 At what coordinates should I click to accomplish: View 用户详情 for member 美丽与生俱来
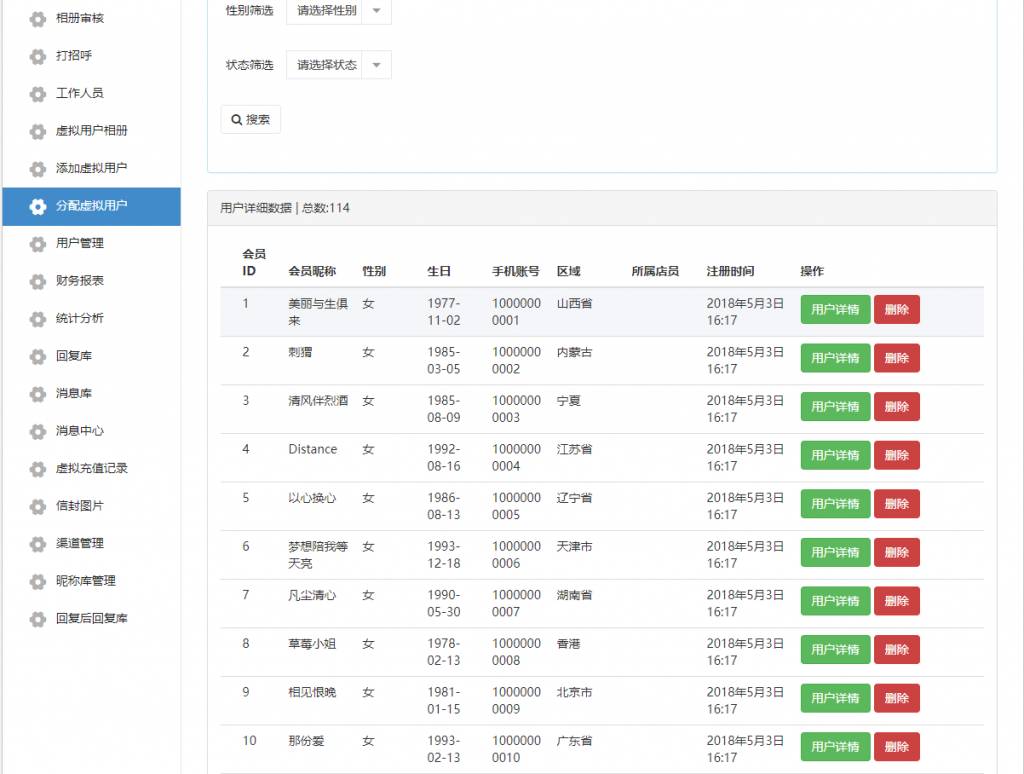[x=835, y=310]
